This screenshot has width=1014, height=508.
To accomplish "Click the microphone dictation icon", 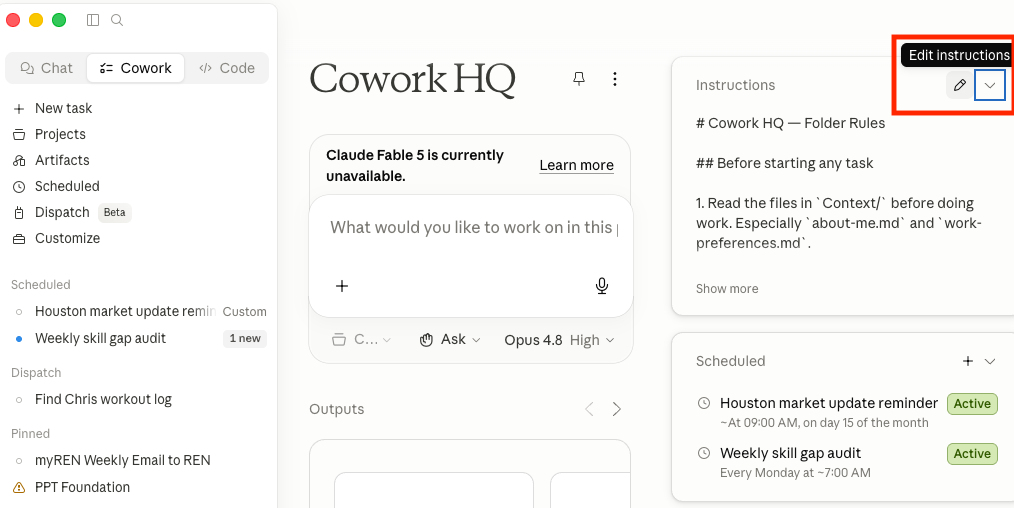I will click(x=601, y=286).
